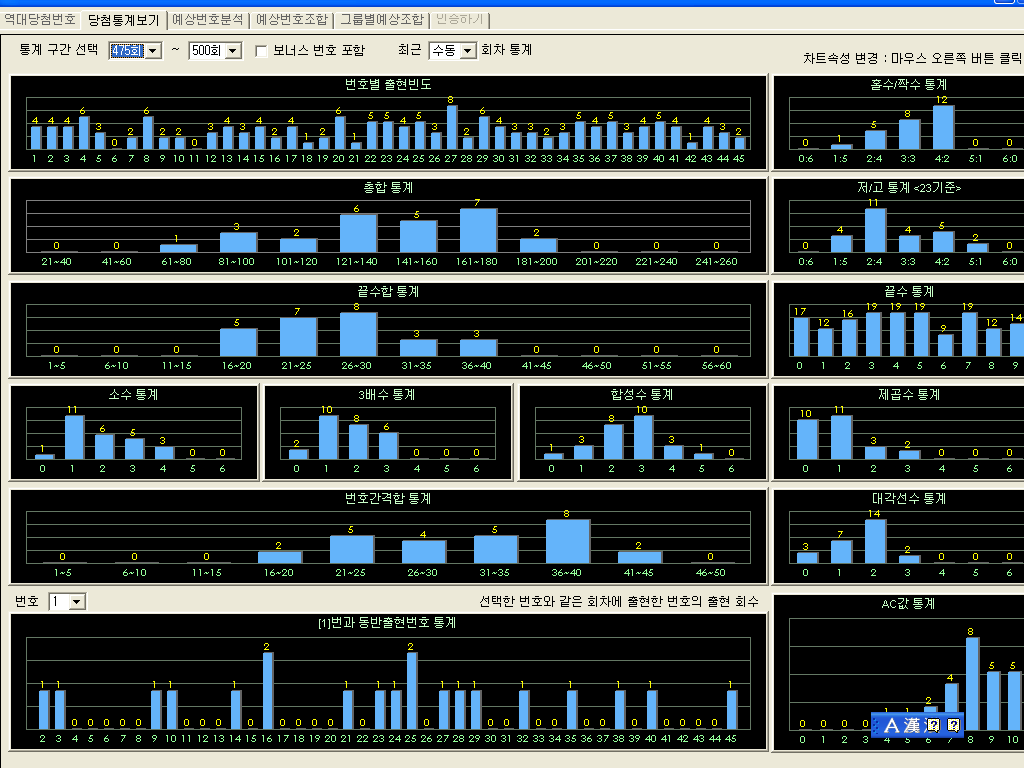Click the 漢 Hanja conversion icon
This screenshot has width=1024, height=768.
click(912, 725)
